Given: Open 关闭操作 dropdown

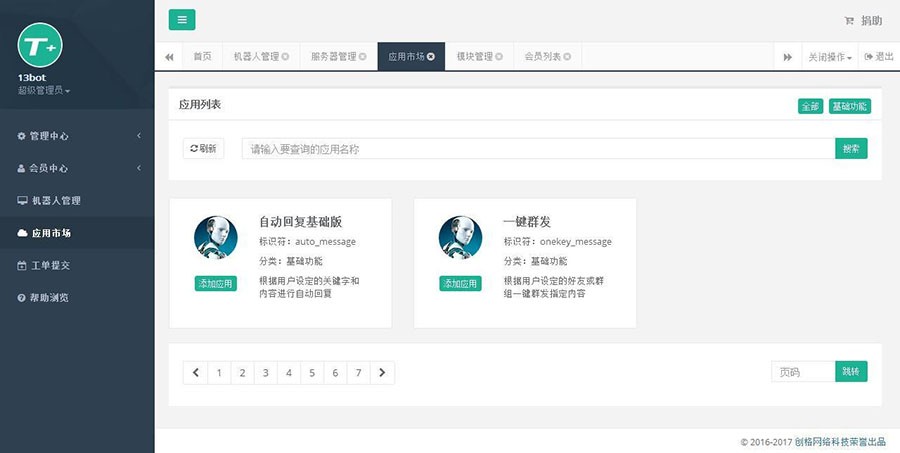Looking at the screenshot, I should click(x=830, y=57).
